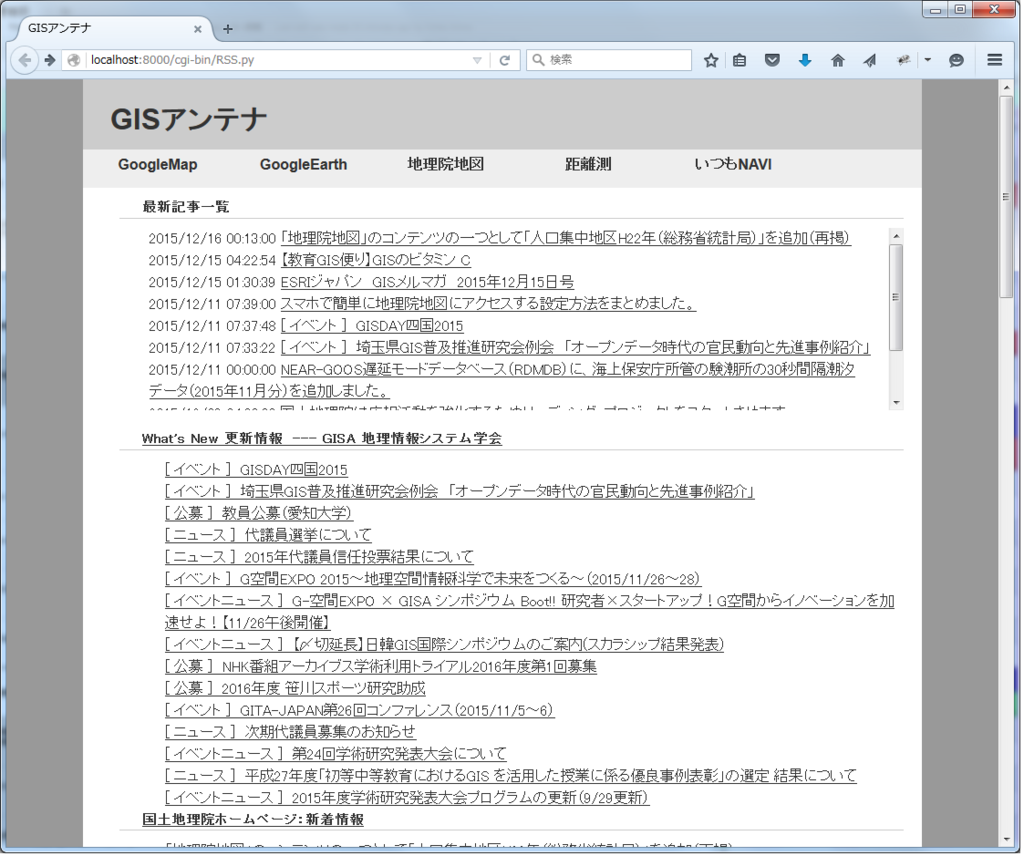The width and height of the screenshot is (1024, 856).
Task: Go to the browser home page
Action: (838, 60)
